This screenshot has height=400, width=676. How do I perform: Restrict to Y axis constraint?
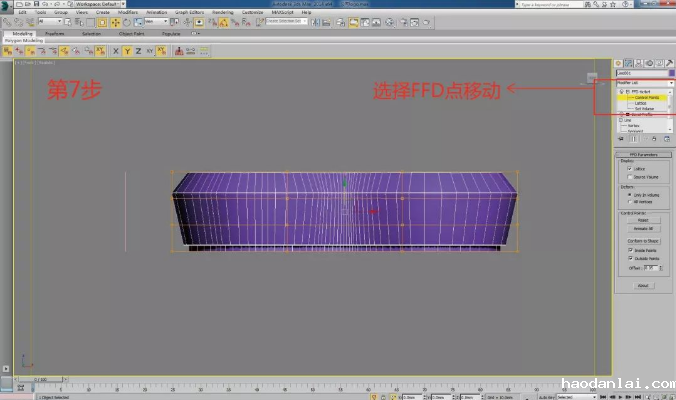[x=127, y=51]
